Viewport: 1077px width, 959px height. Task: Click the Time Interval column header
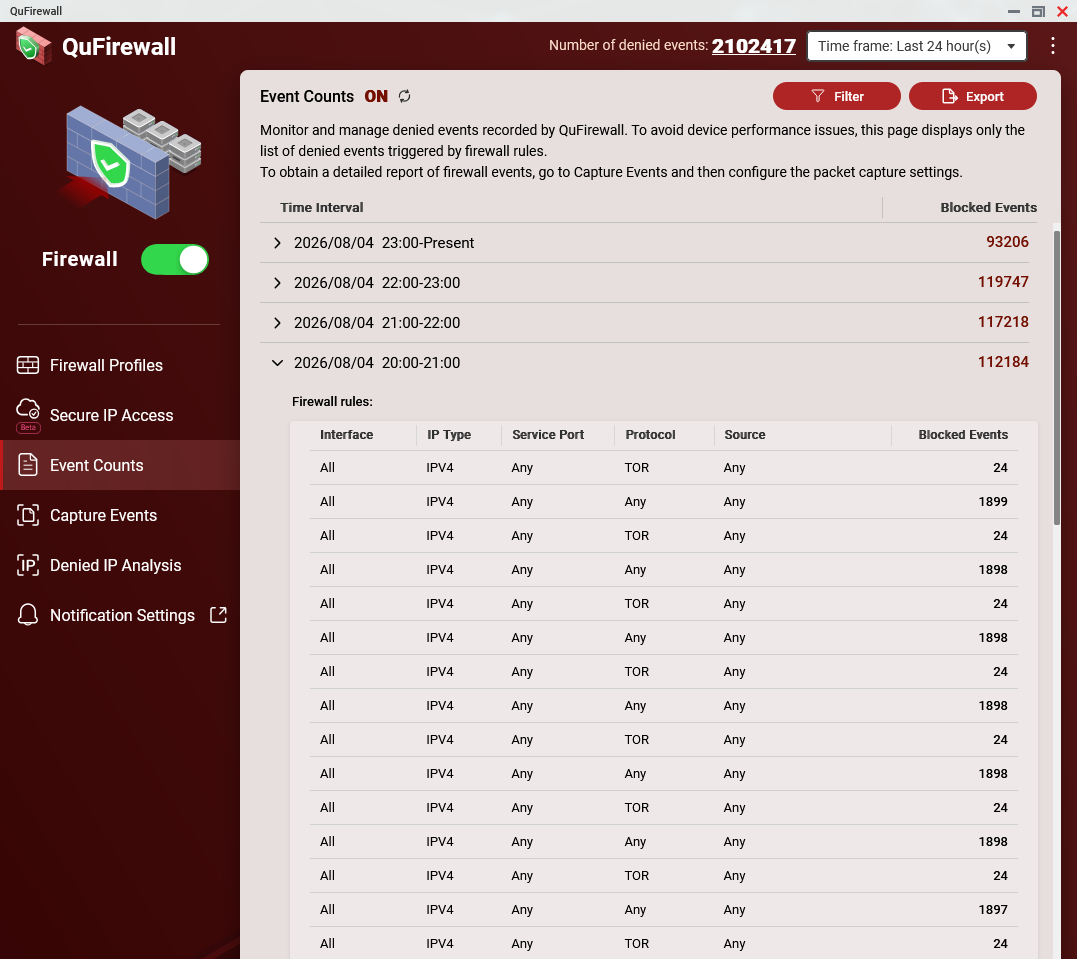coord(321,207)
